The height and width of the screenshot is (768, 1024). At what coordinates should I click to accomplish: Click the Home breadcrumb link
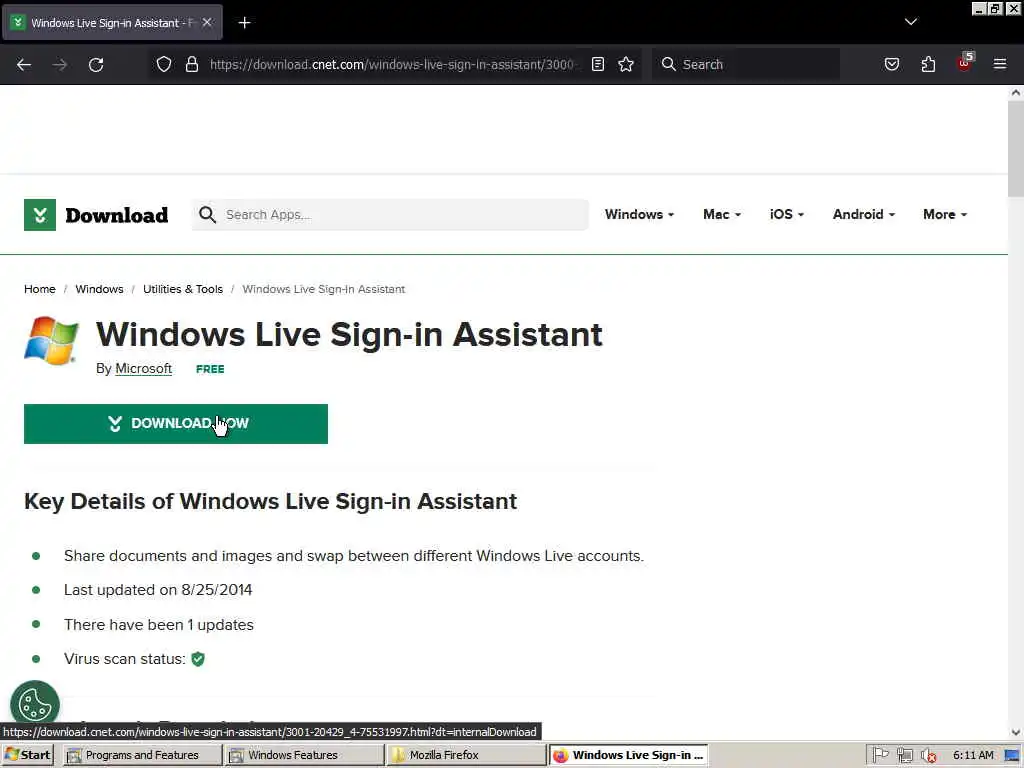pos(40,289)
